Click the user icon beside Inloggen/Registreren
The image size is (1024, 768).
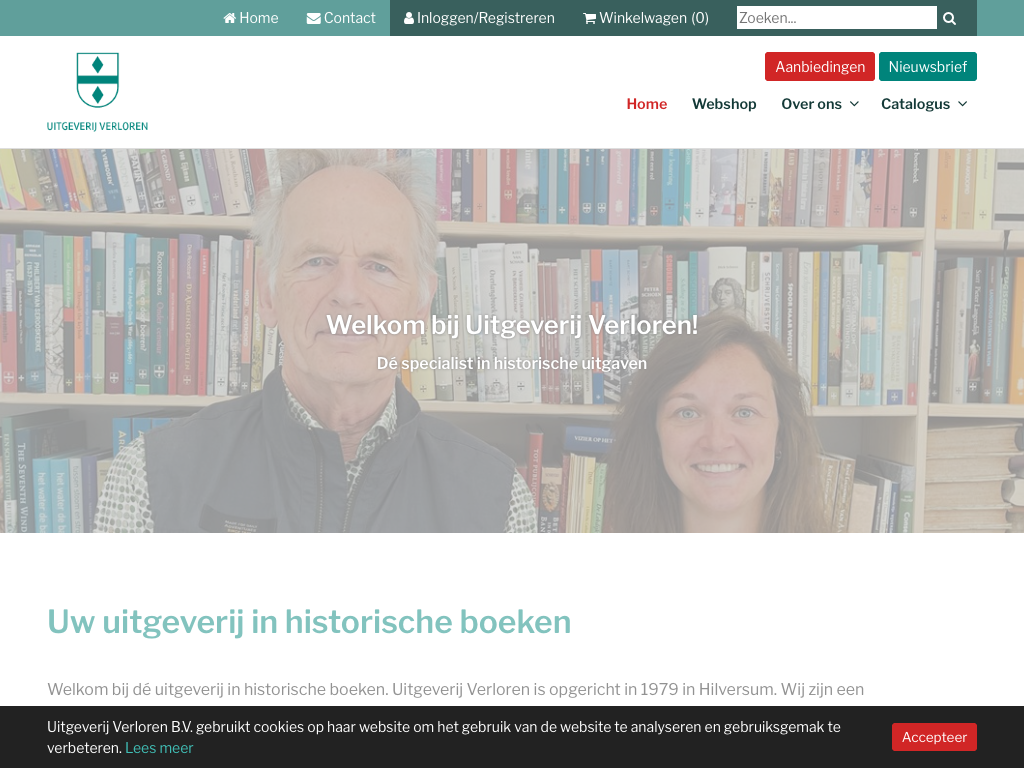pos(409,18)
